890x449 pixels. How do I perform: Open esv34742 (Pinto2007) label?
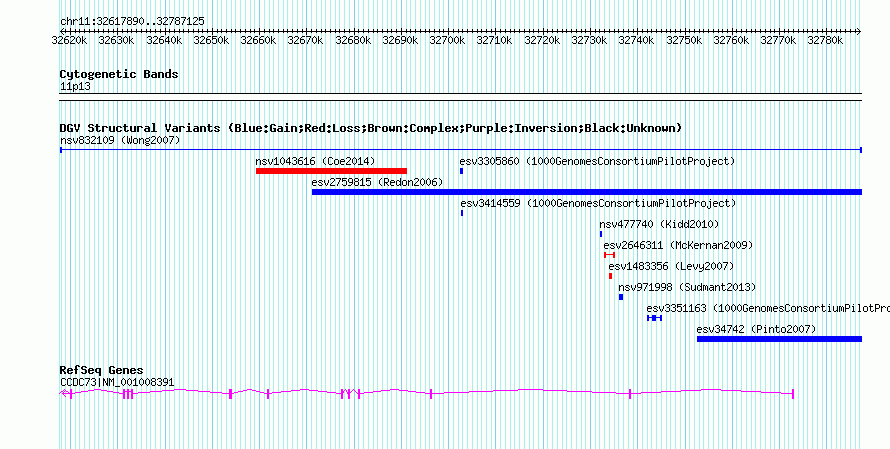756,329
